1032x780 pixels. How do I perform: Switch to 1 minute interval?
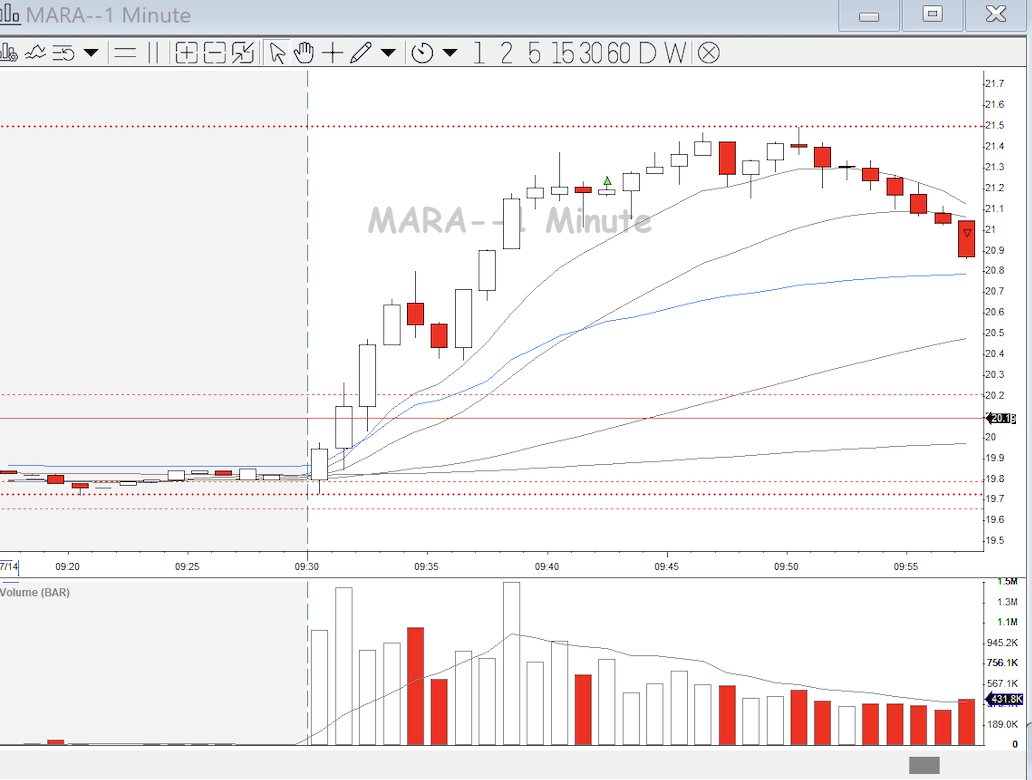tap(479, 53)
